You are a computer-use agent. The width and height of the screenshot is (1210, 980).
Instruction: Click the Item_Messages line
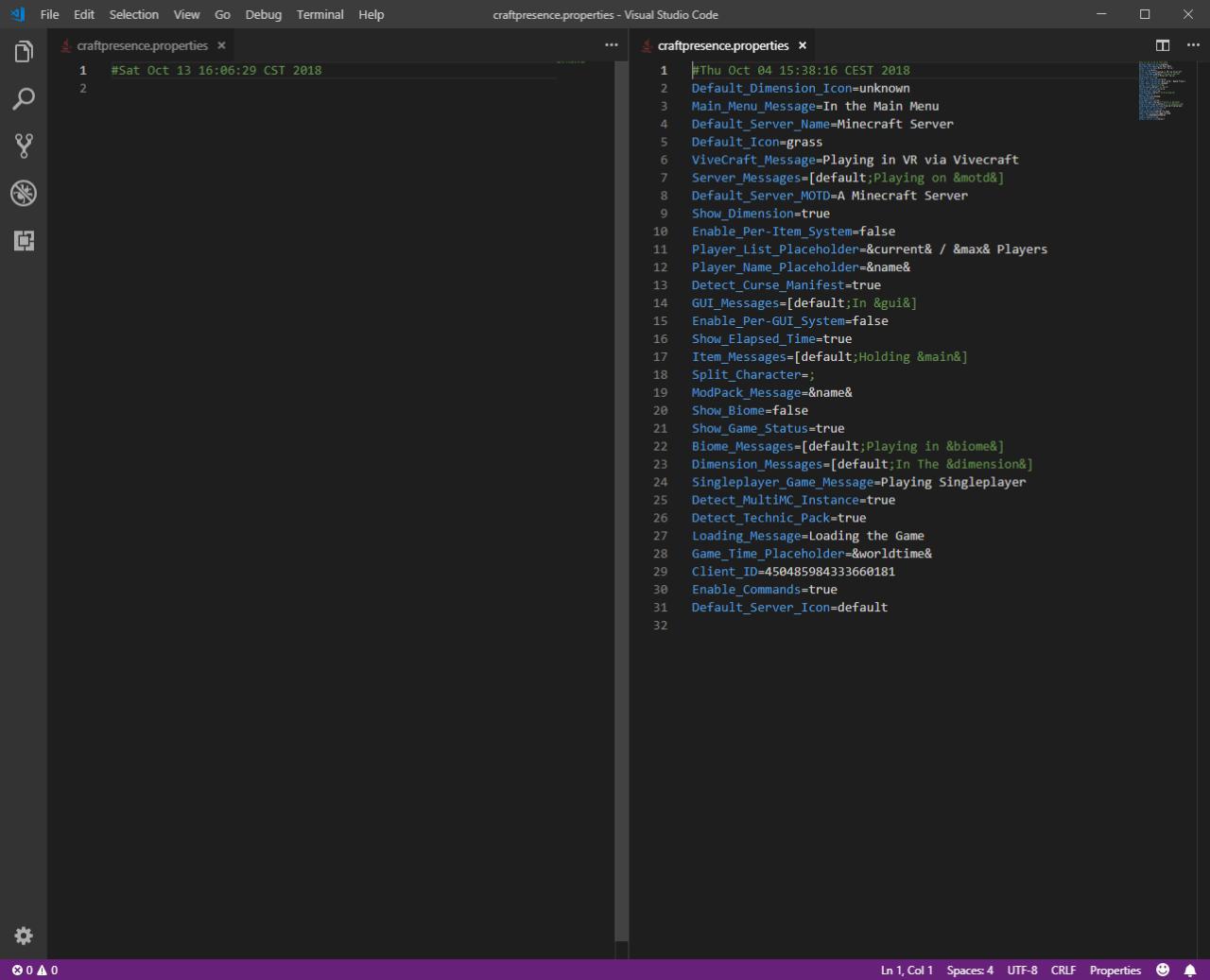pos(829,357)
